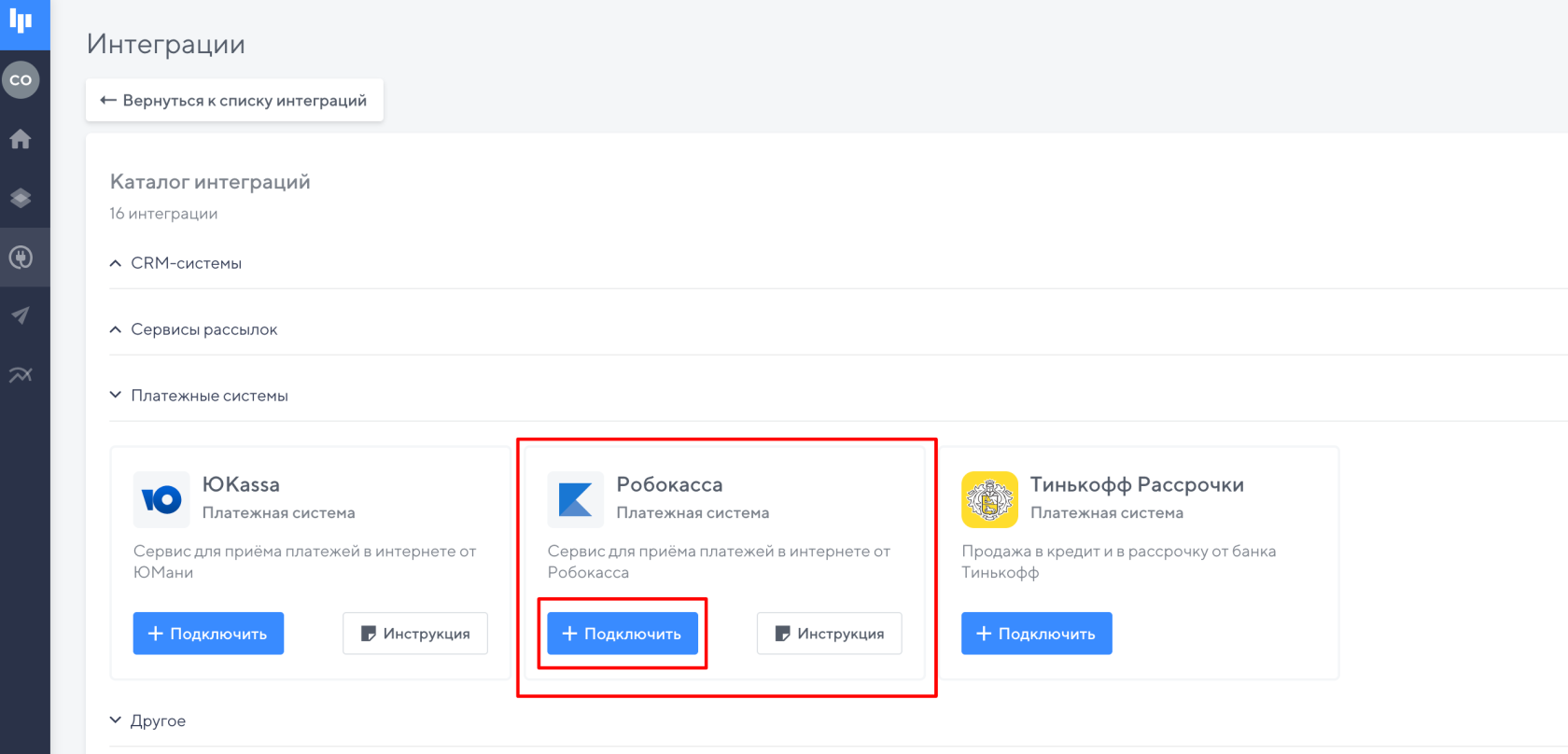Click the ЮKassa logo icon

click(161, 500)
